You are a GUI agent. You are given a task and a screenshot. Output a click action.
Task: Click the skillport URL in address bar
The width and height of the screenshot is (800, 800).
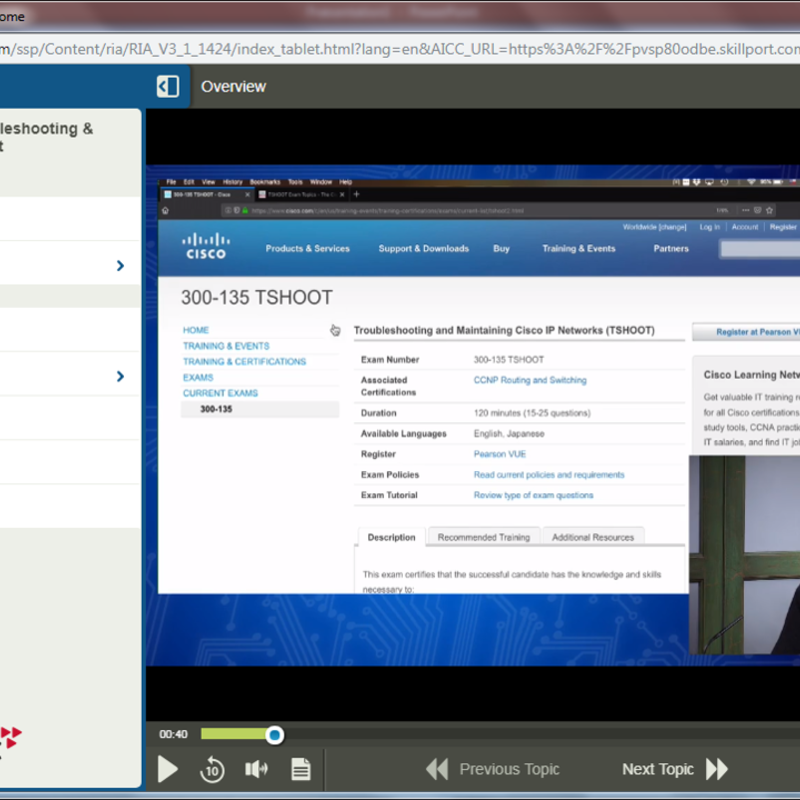click(400, 49)
